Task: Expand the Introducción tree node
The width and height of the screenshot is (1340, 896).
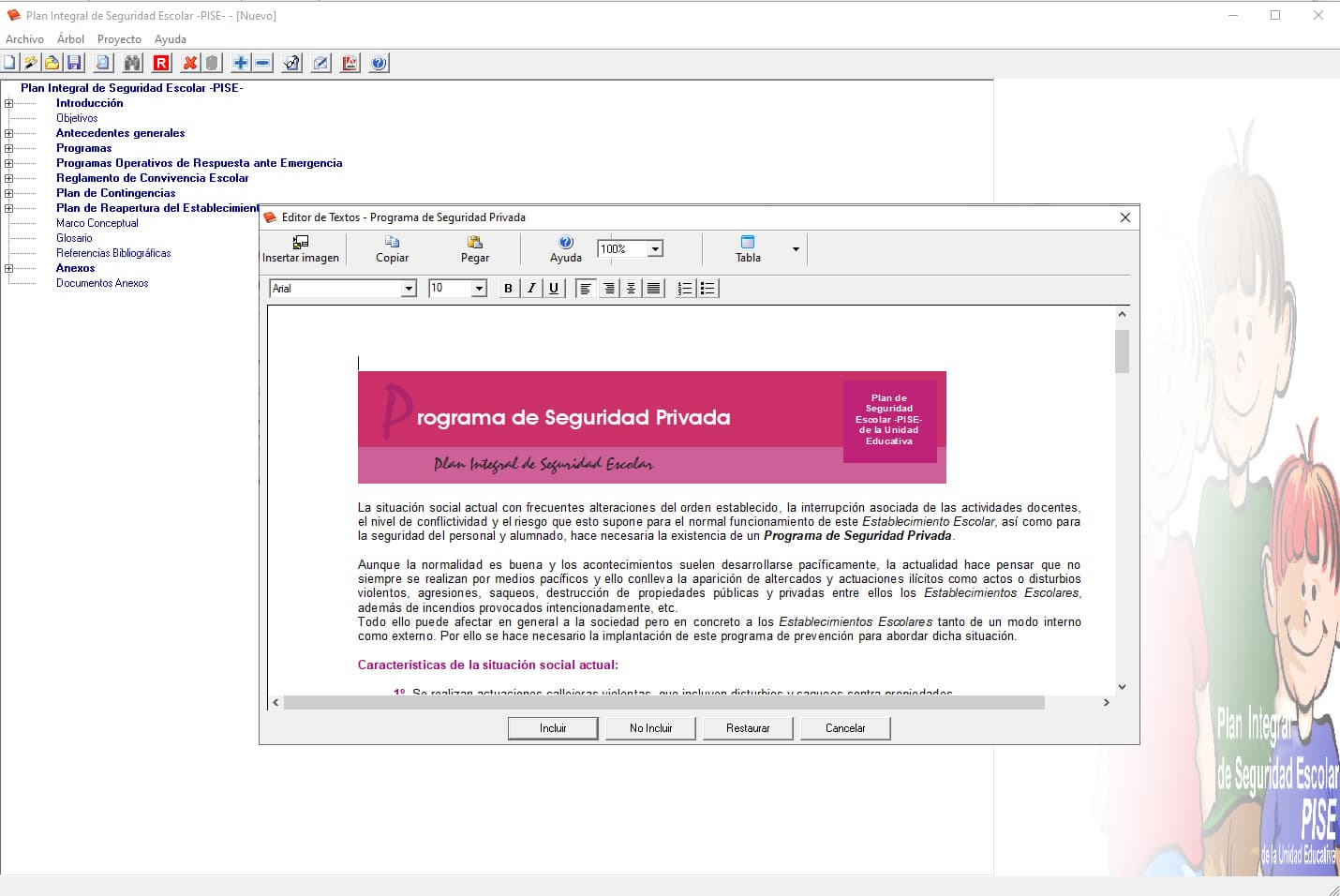Action: tap(8, 103)
